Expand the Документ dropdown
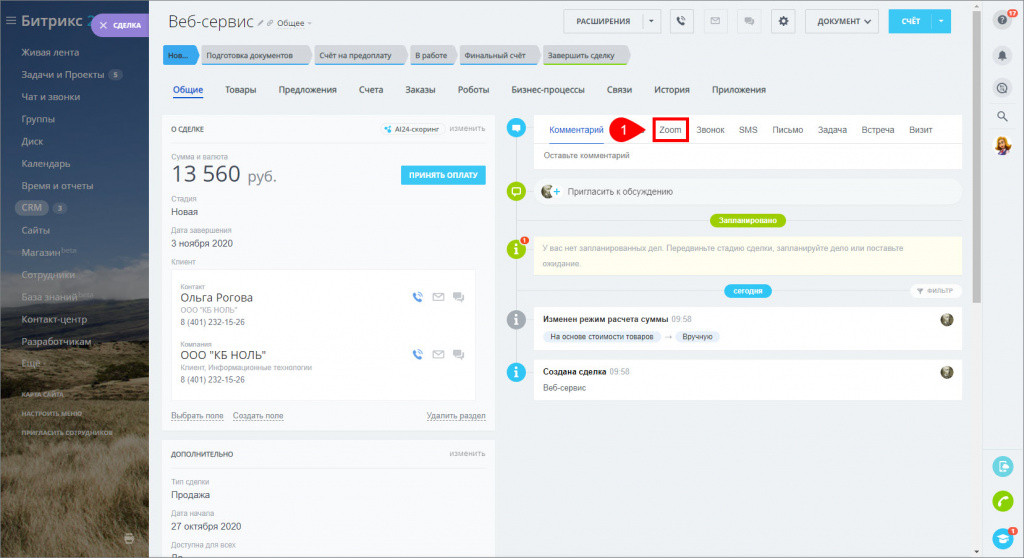 [841, 21]
